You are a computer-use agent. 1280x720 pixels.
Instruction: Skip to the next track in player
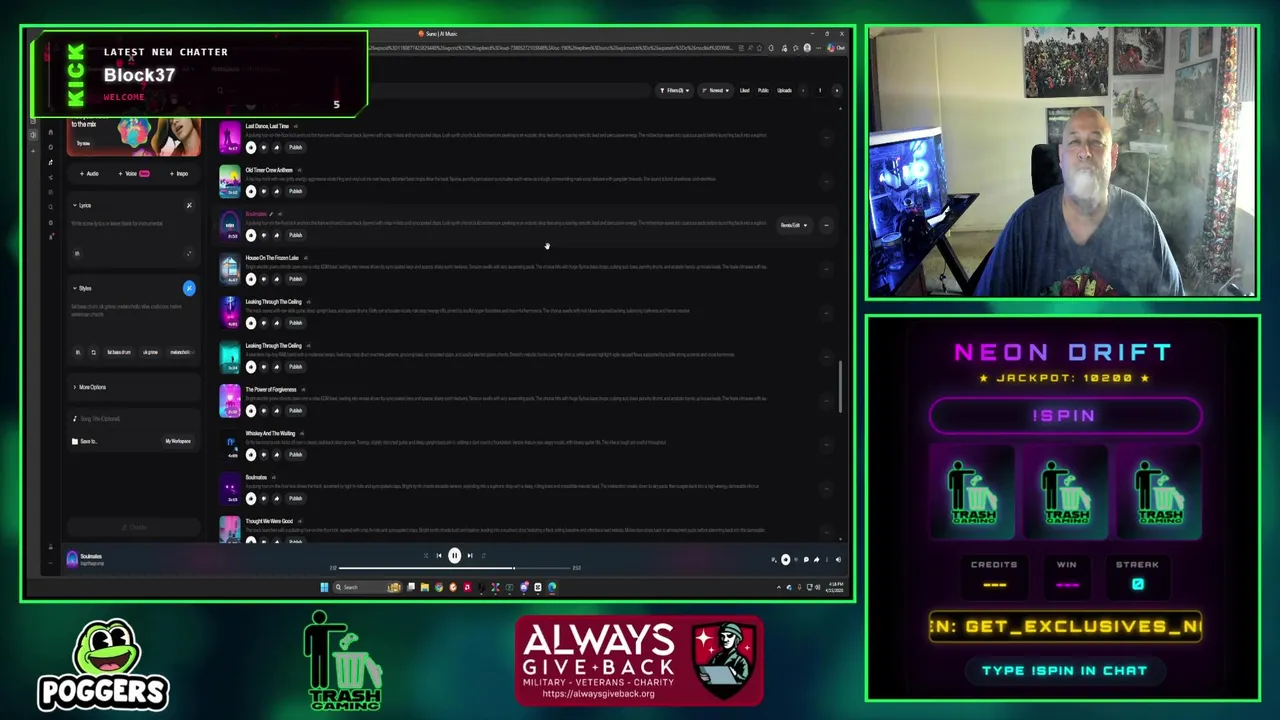coord(470,556)
